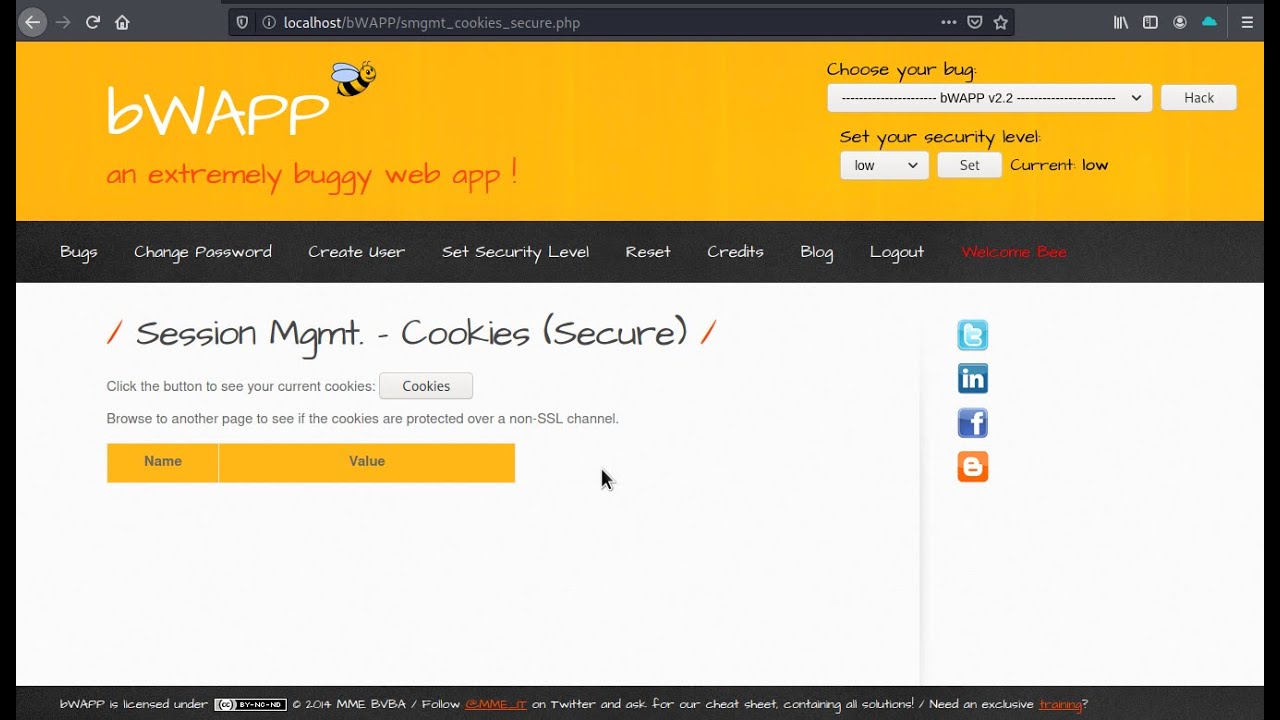Viewport: 1280px width, 720px height.
Task: Click the bWAPP title text
Action: click(x=217, y=109)
